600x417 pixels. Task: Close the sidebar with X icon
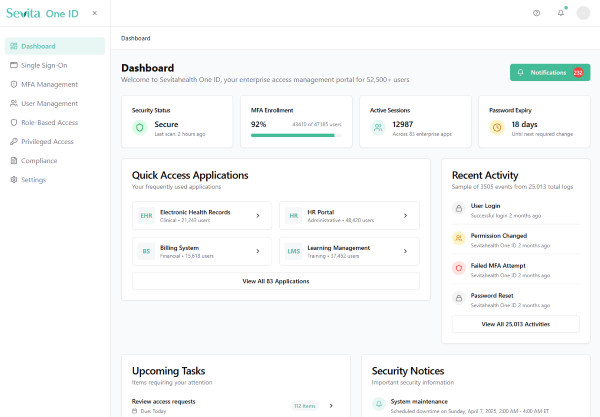pyautogui.click(x=94, y=13)
